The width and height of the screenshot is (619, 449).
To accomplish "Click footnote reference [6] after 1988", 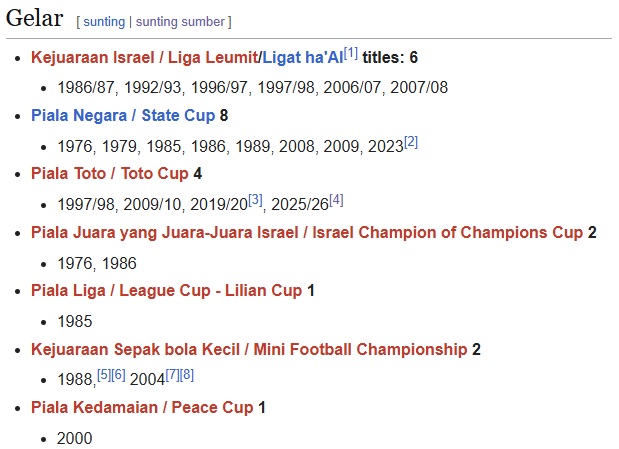I will [118, 375].
